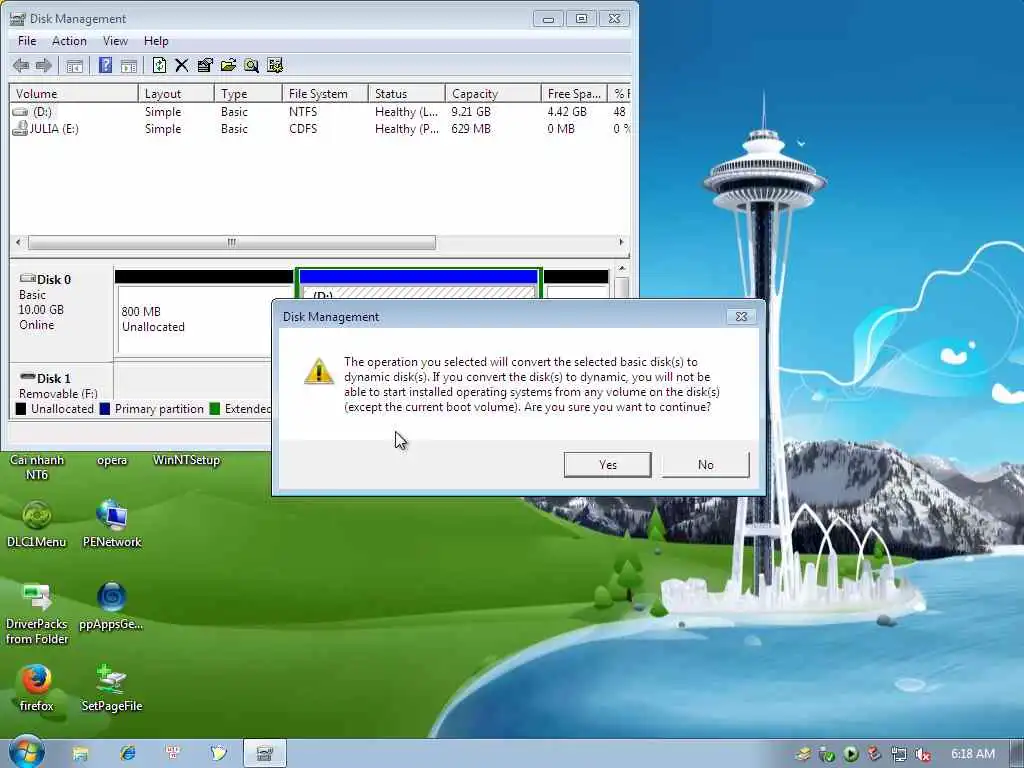1024x768 pixels.
Task: Click the volume list scroll-right arrow
Action: [x=621, y=242]
